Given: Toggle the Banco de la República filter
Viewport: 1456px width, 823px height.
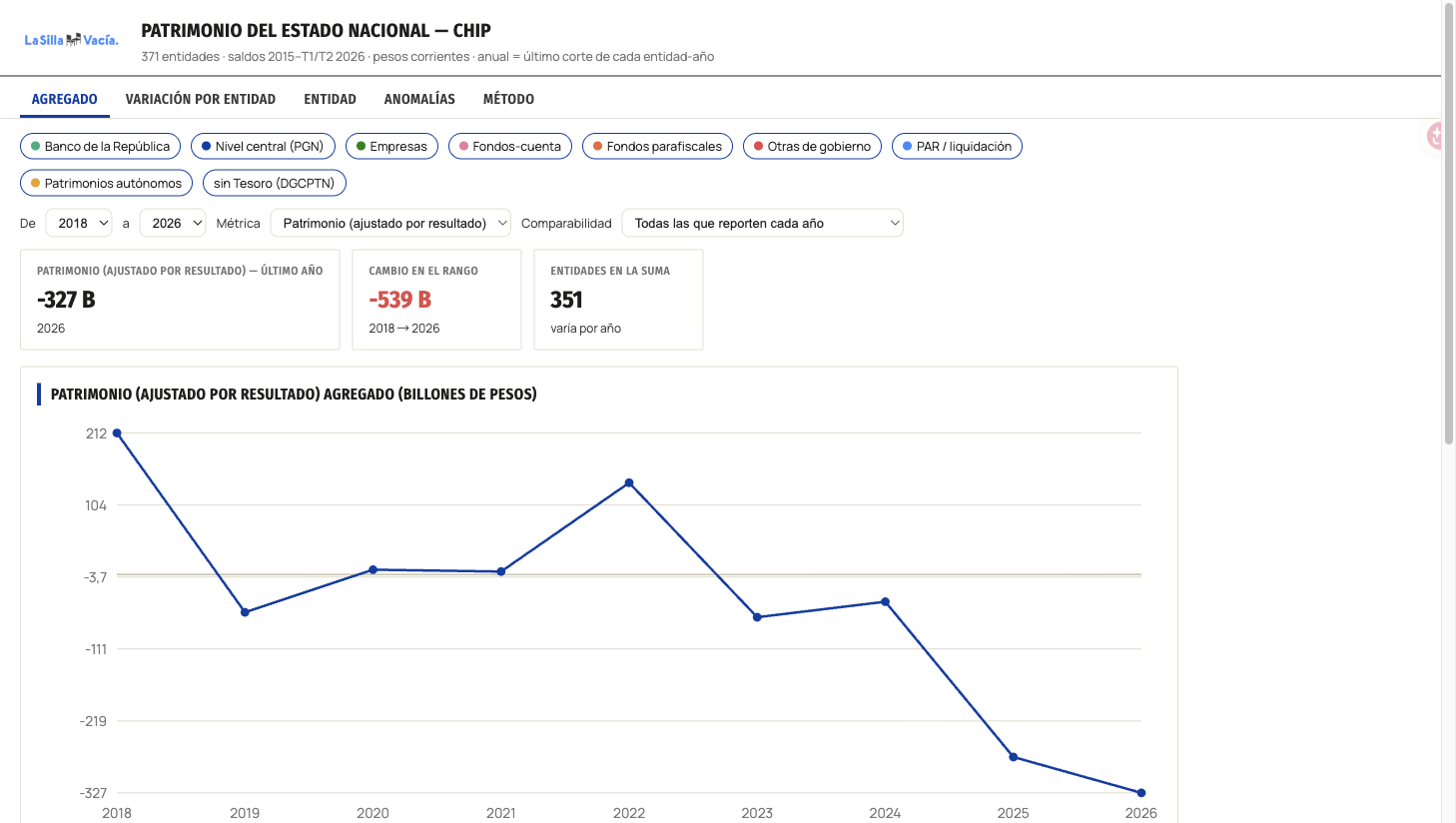Looking at the screenshot, I should coord(100,146).
